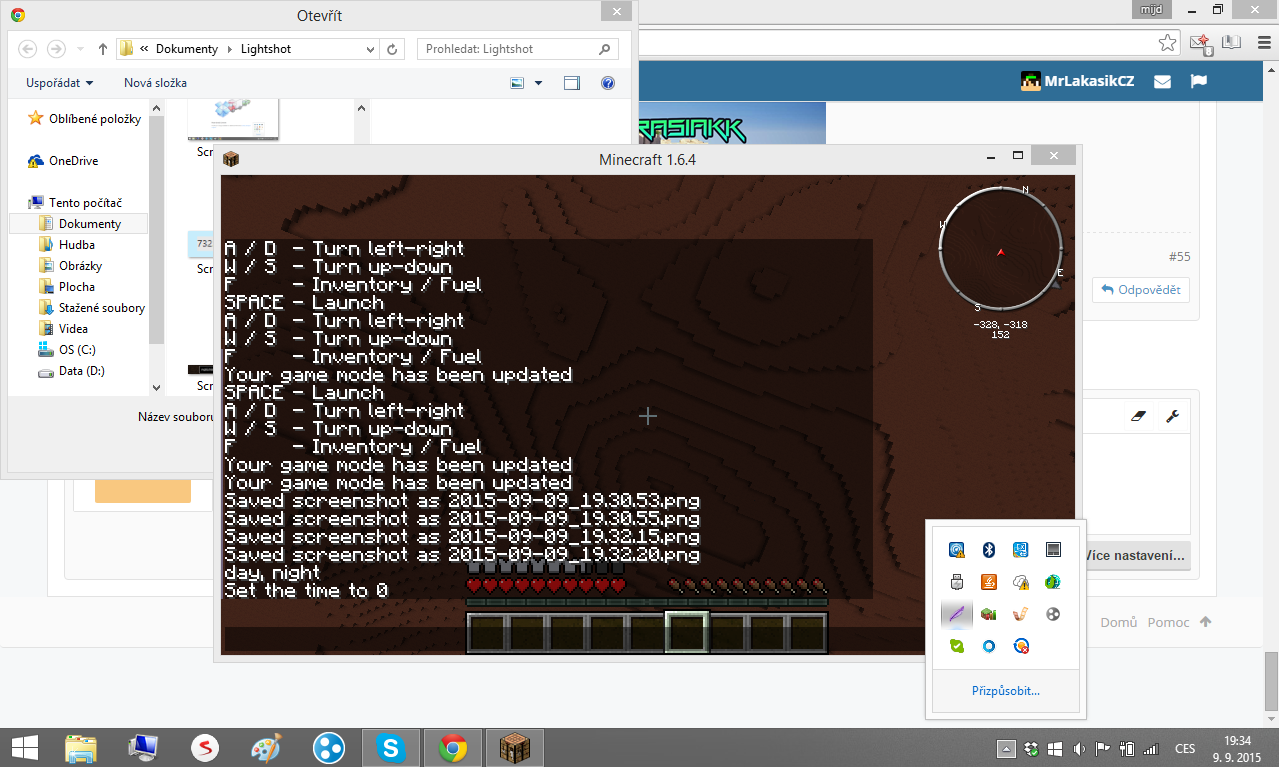The height and width of the screenshot is (767, 1279).
Task: Click the Nová složka button
Action: (x=155, y=83)
